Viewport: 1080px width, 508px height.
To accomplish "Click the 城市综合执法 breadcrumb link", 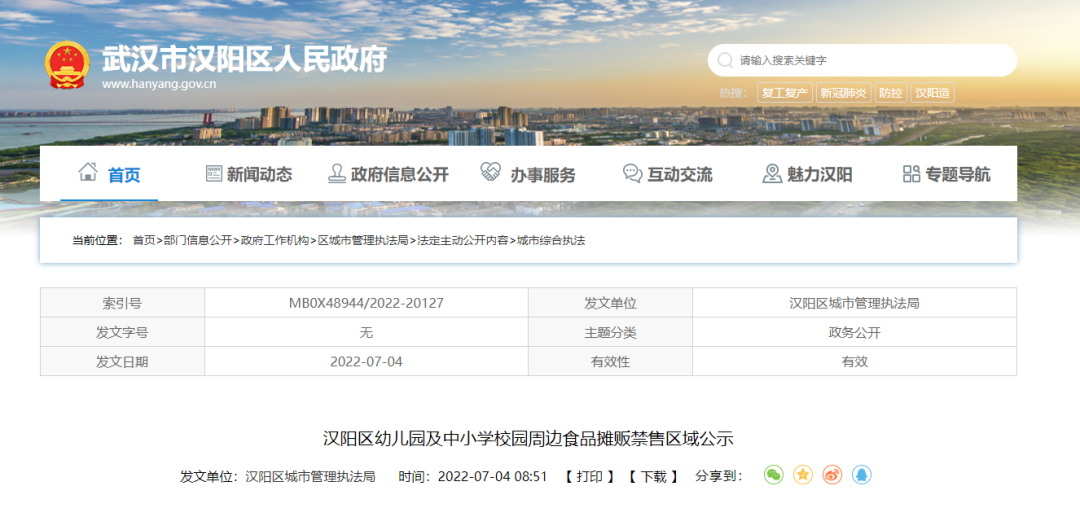I will [551, 240].
